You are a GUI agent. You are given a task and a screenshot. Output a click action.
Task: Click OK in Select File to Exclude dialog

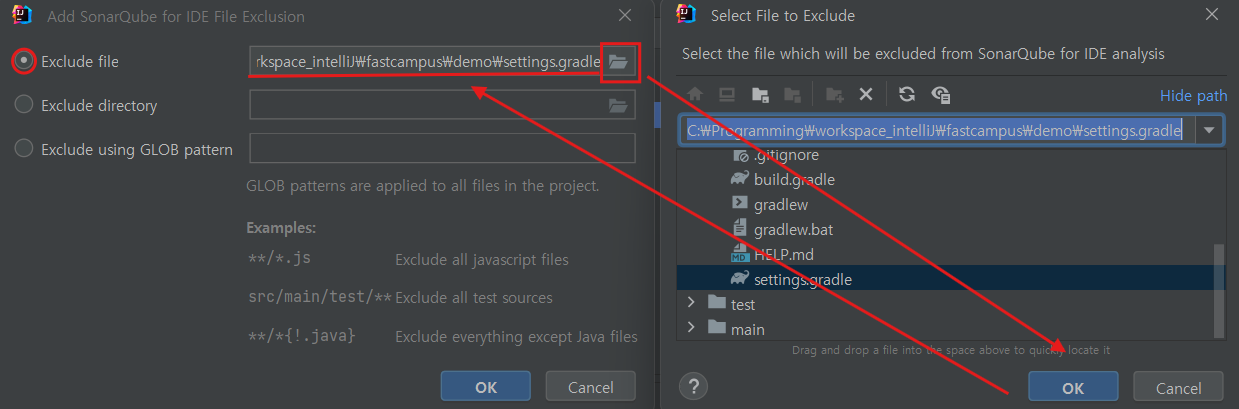coord(1073,388)
